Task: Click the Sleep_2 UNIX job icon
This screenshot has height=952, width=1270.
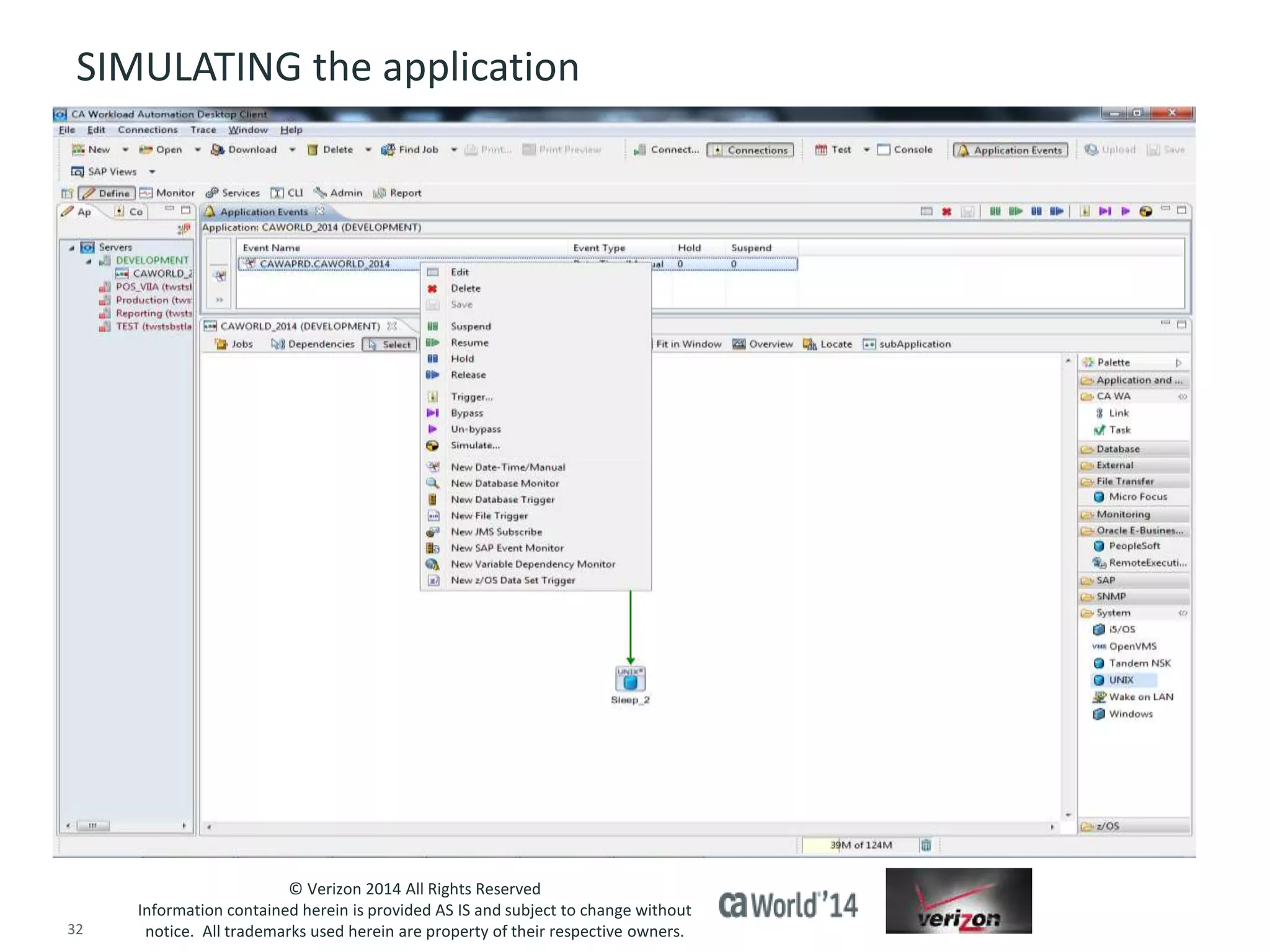Action: 630,679
